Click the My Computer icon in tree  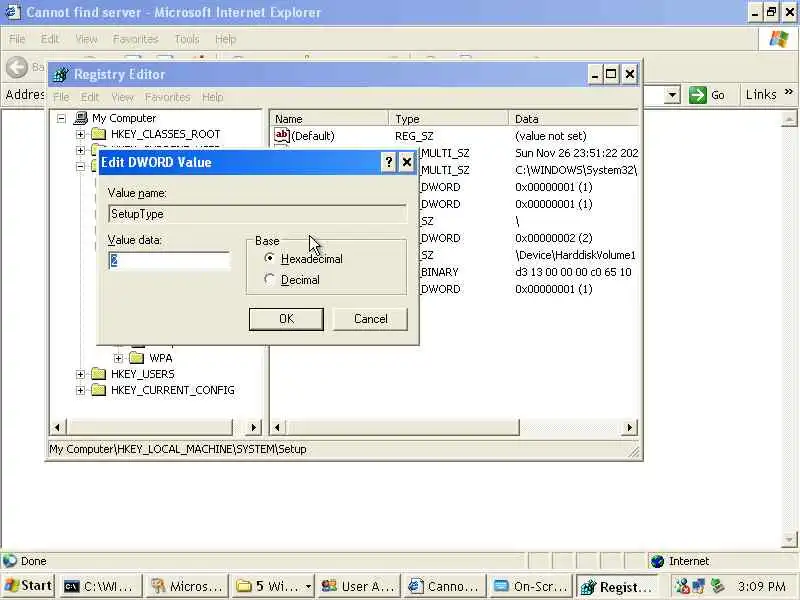pos(81,118)
